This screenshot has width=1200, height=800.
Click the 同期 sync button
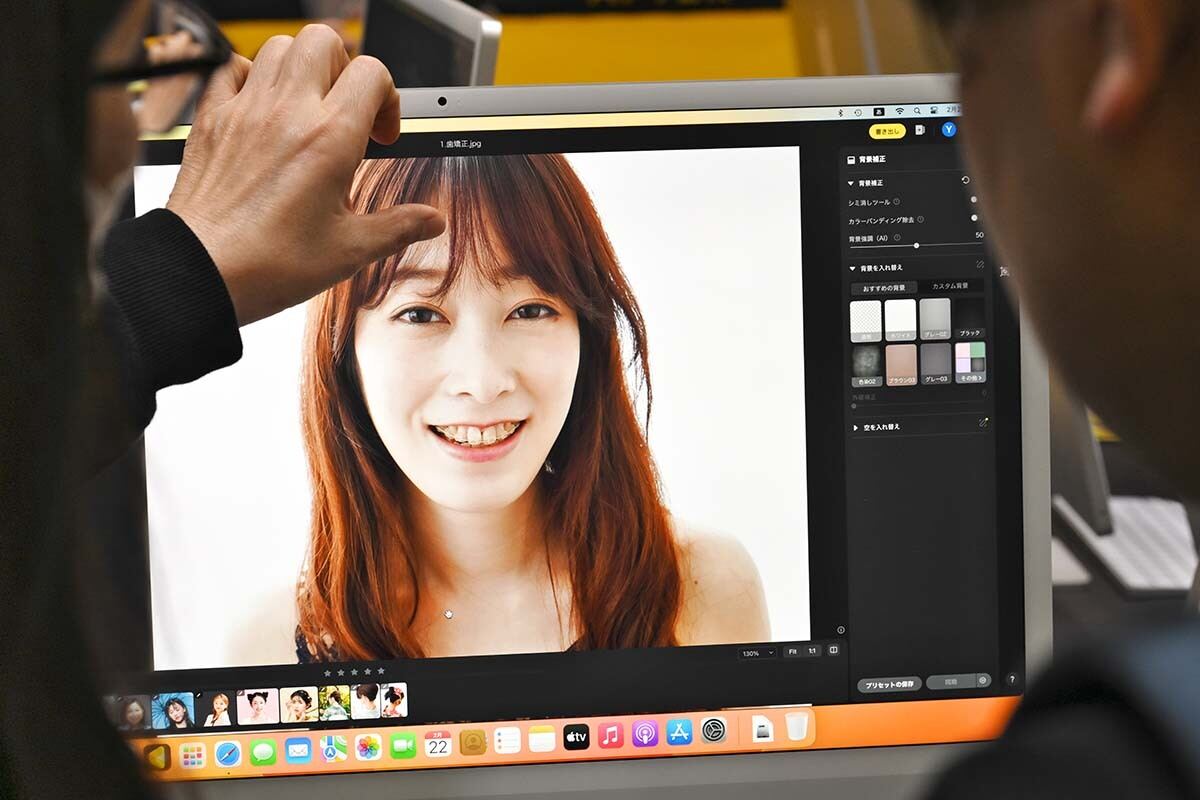(950, 681)
